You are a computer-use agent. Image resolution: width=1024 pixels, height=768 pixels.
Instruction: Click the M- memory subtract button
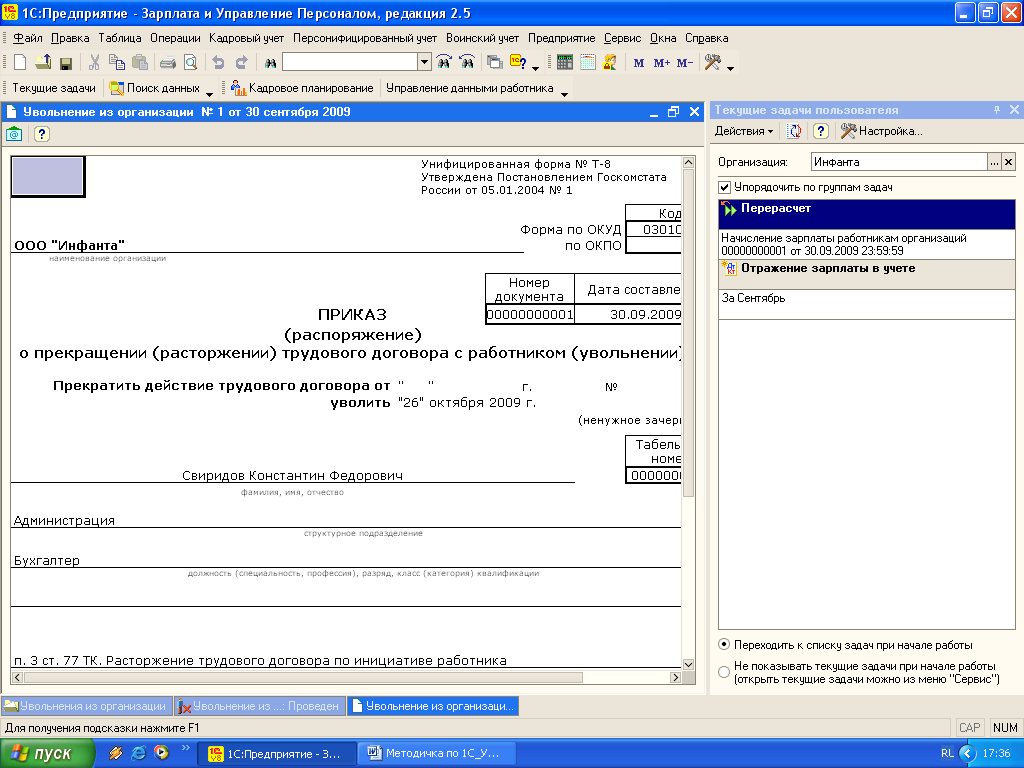coord(684,63)
